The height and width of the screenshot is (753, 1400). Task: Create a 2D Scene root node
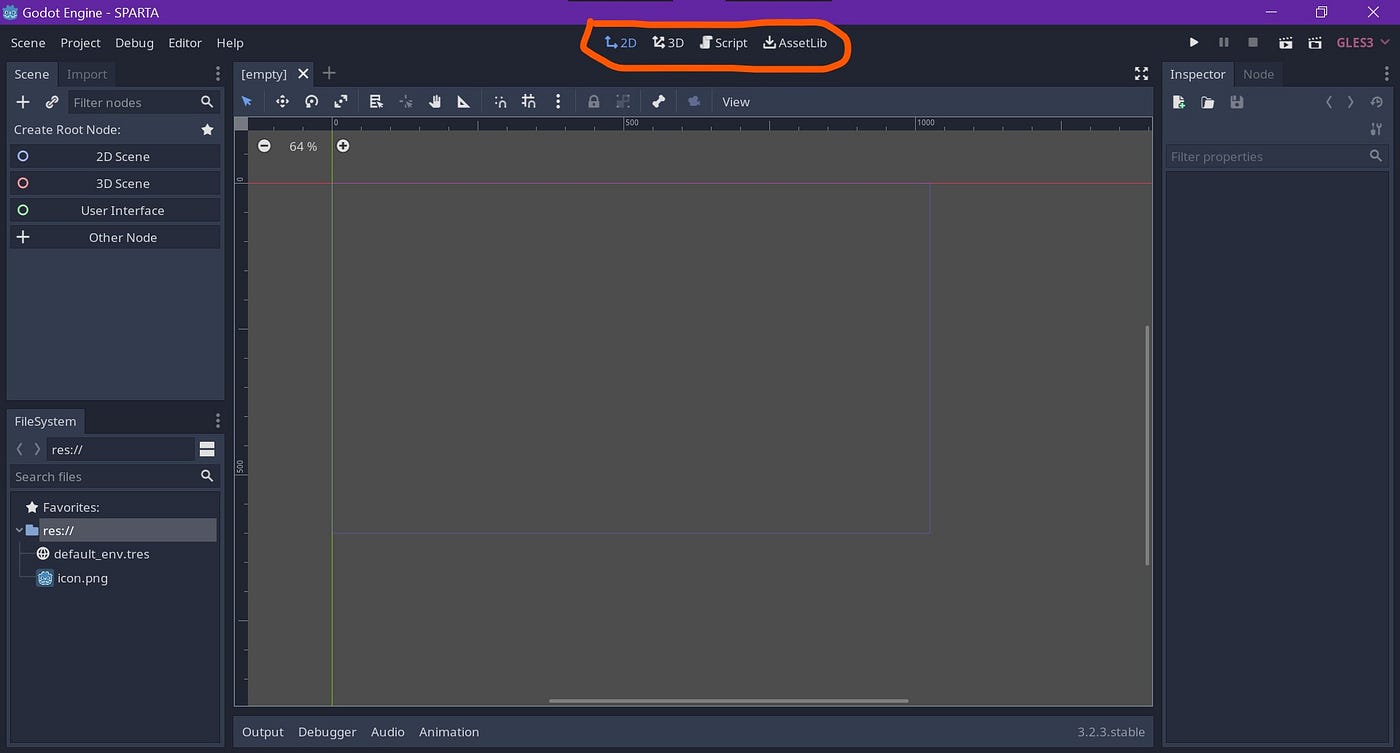pyautogui.click(x=115, y=156)
